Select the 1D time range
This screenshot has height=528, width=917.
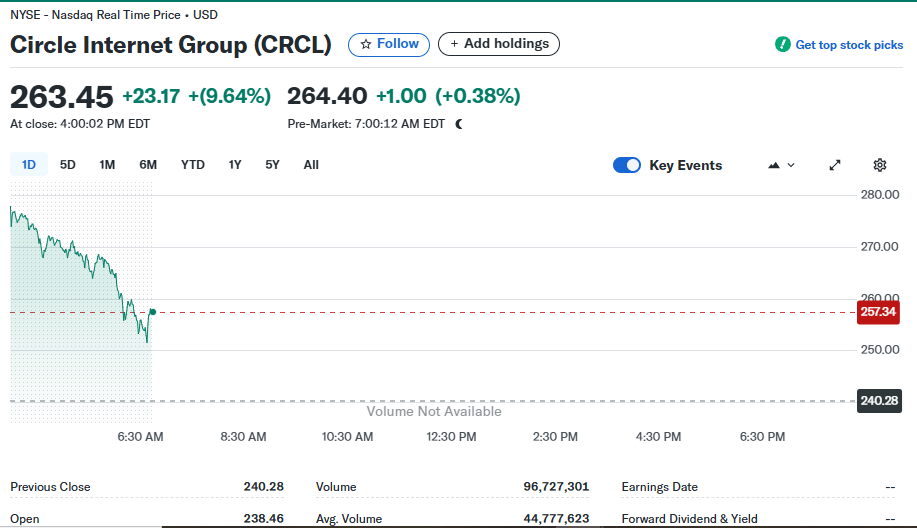pyautogui.click(x=29, y=165)
